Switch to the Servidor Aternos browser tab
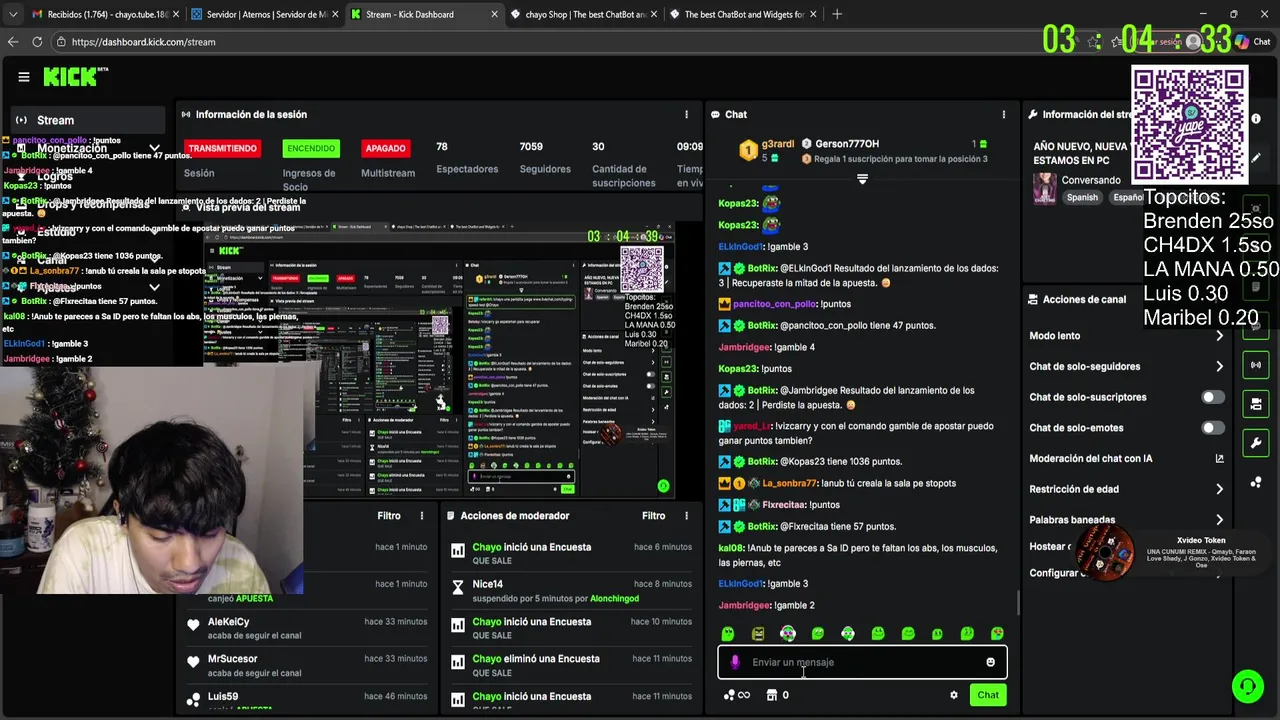The width and height of the screenshot is (1280, 720). coord(264,14)
